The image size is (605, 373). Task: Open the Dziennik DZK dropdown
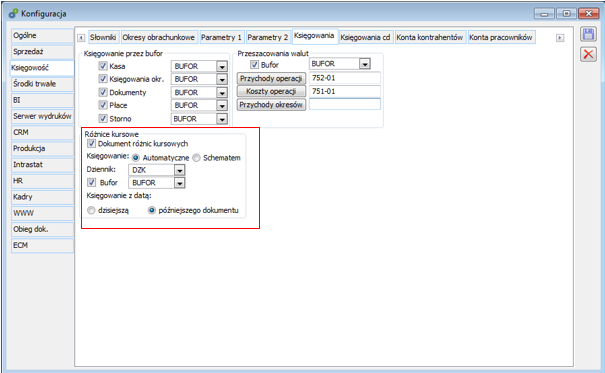(x=179, y=170)
